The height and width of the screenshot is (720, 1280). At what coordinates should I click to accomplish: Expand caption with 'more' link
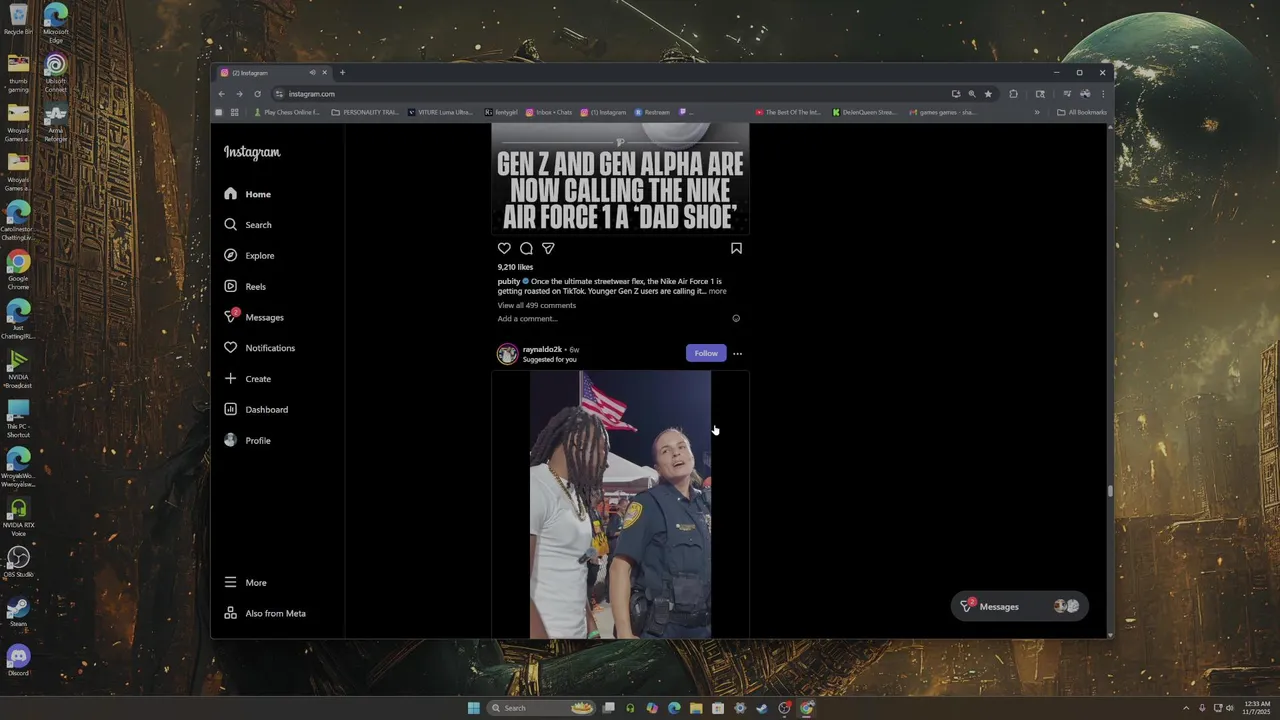tap(718, 291)
